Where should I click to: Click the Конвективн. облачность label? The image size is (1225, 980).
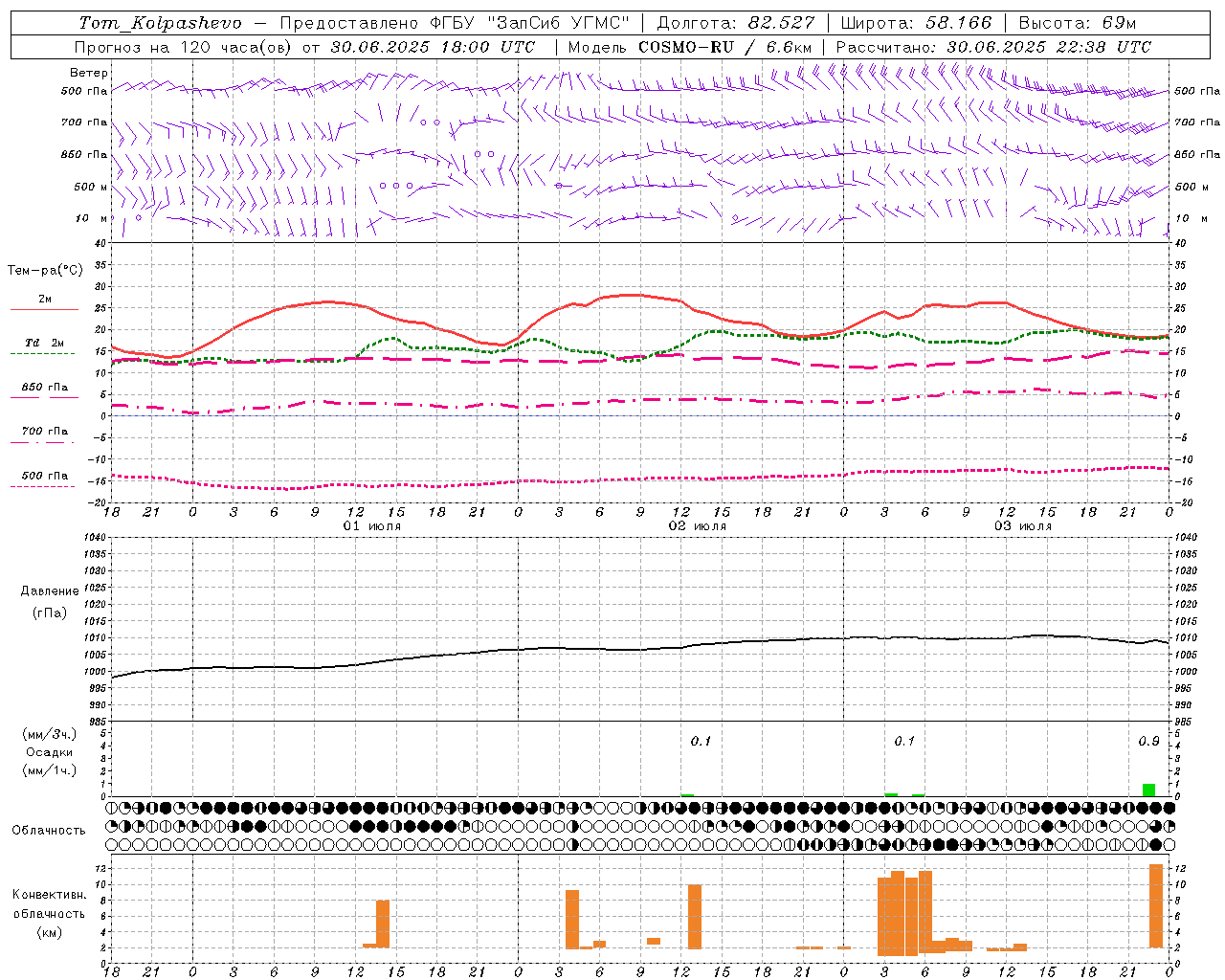click(x=49, y=903)
